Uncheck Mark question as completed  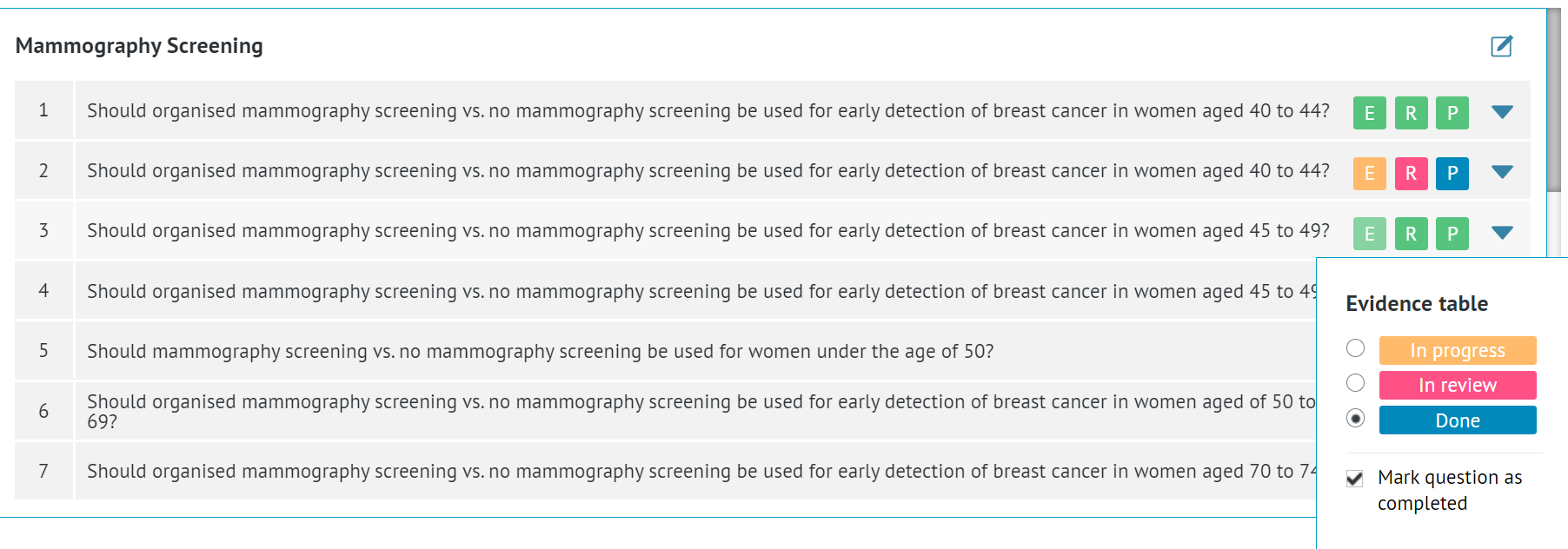[1354, 478]
